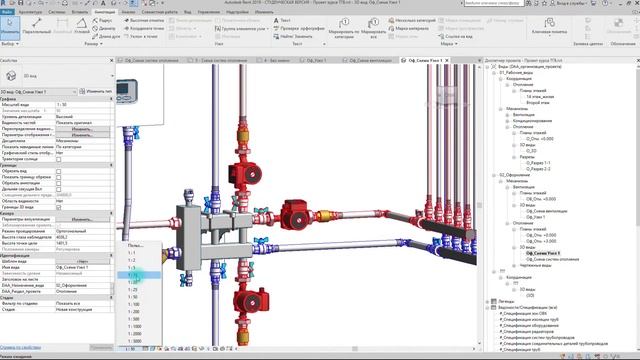This screenshot has width=640, height=360.
Task: Toggle the Дальняя секущая Вкл checkbox
Action: point(58,189)
